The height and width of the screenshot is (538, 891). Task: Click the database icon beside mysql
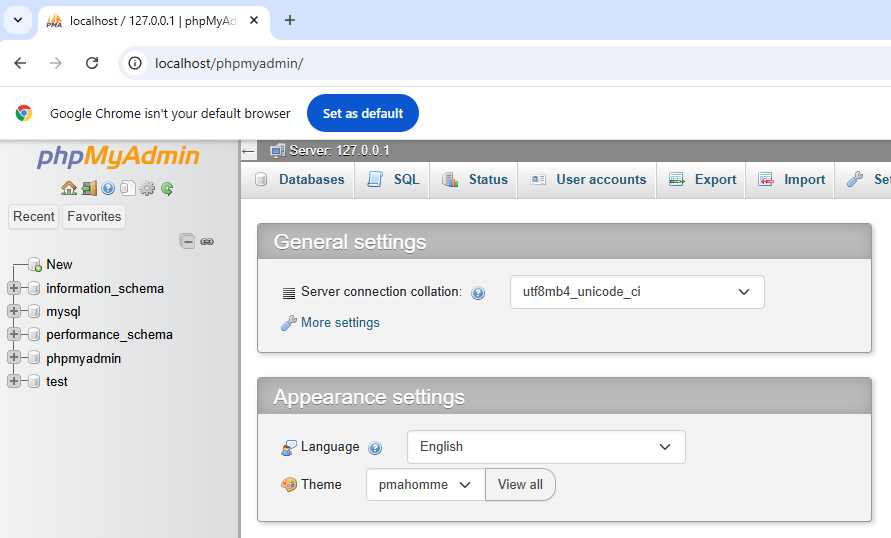34,311
